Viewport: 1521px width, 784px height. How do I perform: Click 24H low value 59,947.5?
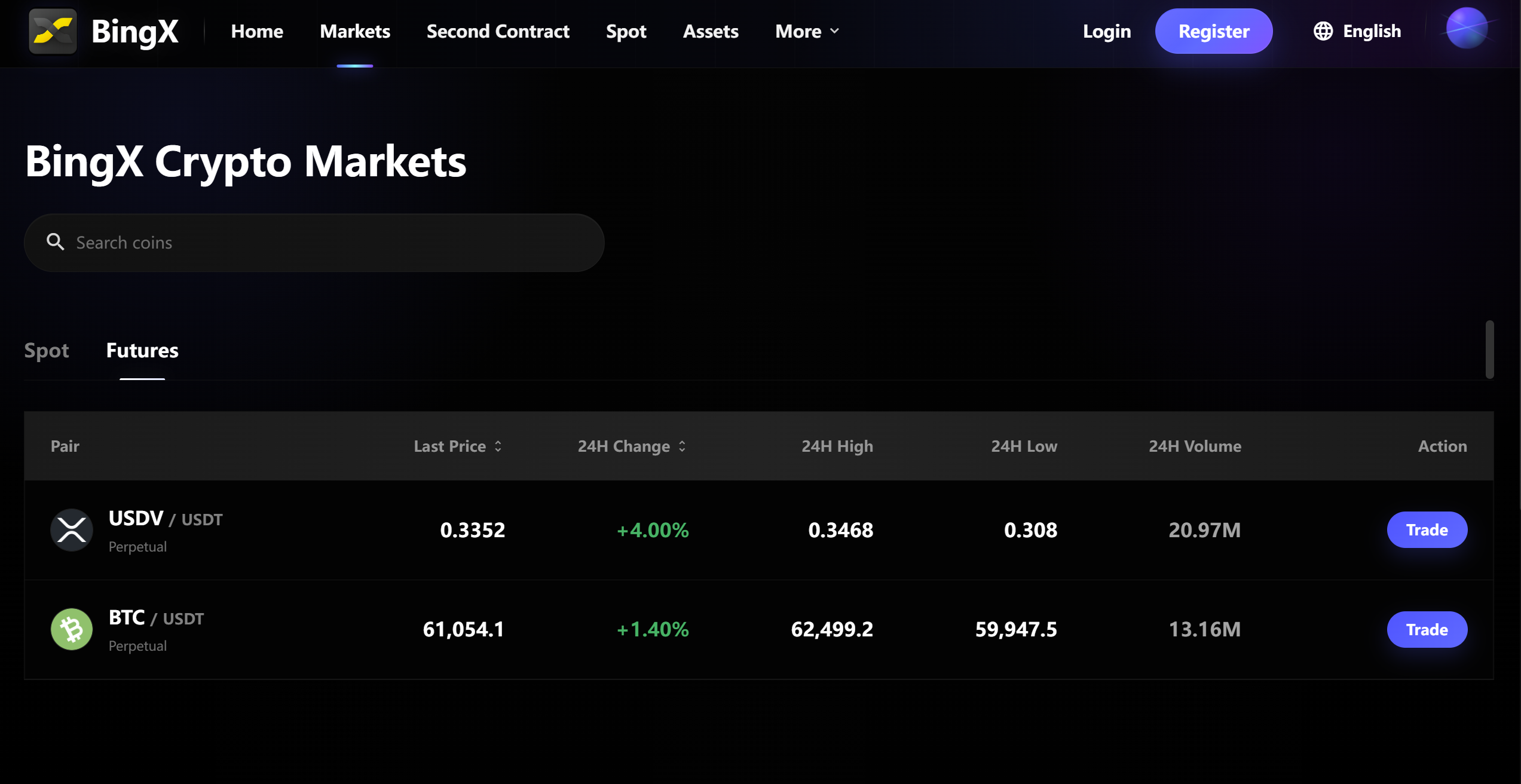coord(1016,629)
